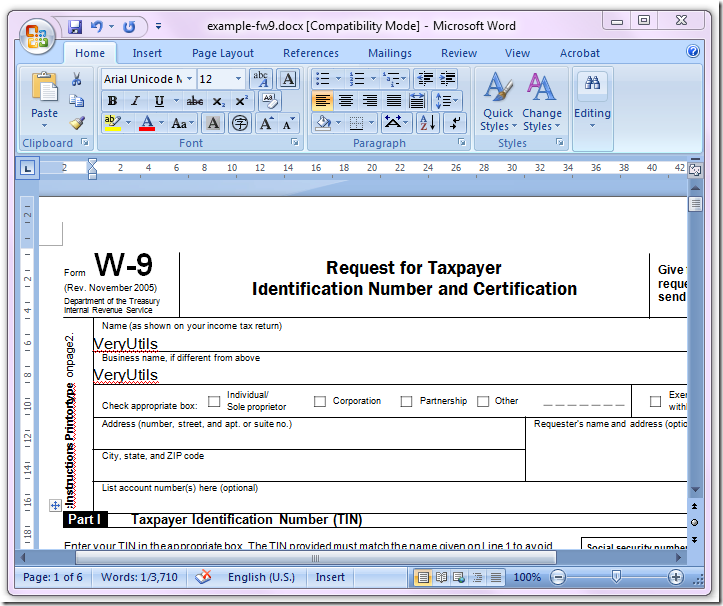The width and height of the screenshot is (723, 606).
Task: Undo the last action
Action: pos(97,27)
